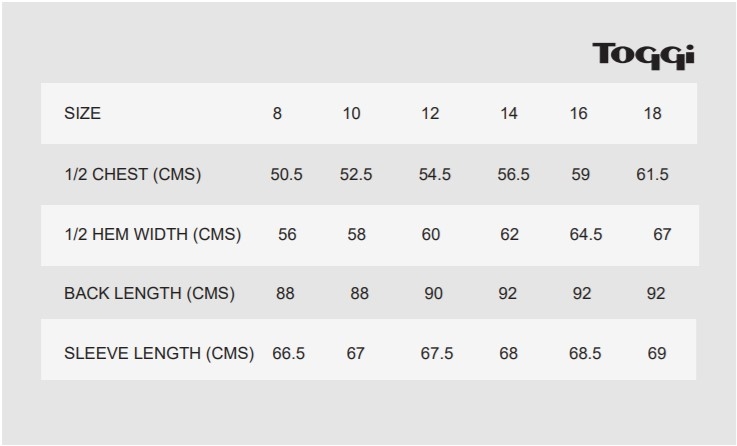This screenshot has height=446, width=737.
Task: Click size 16 column header
Action: (579, 113)
